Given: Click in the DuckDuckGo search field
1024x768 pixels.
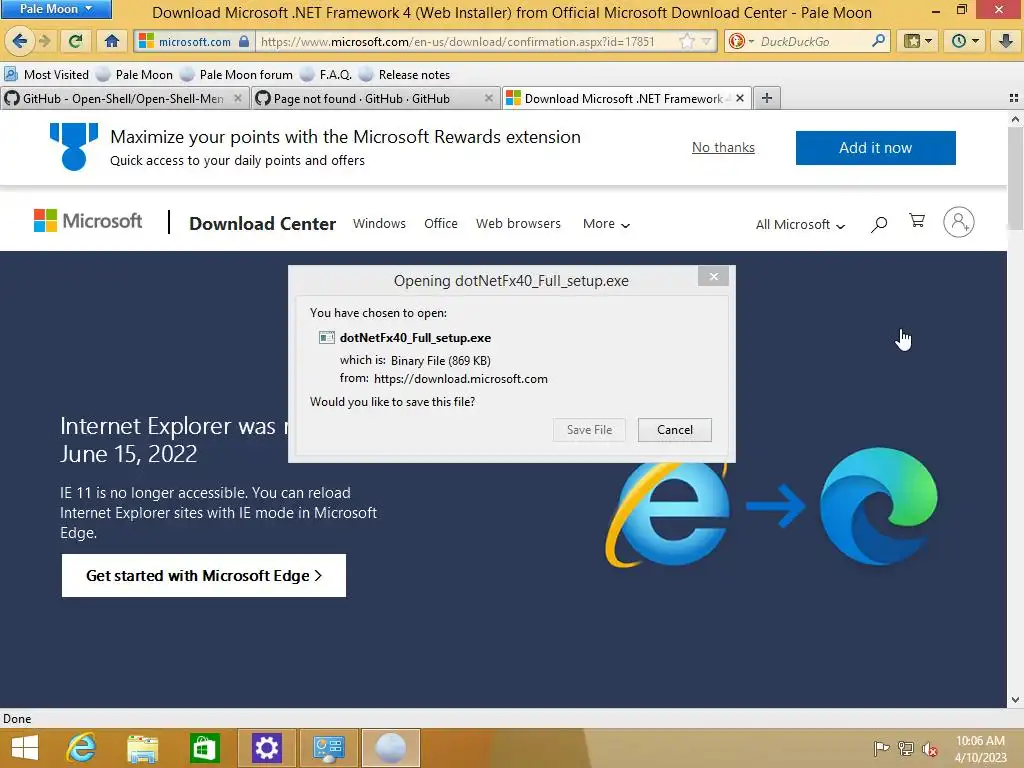Looking at the screenshot, I should pyautogui.click(x=813, y=41).
